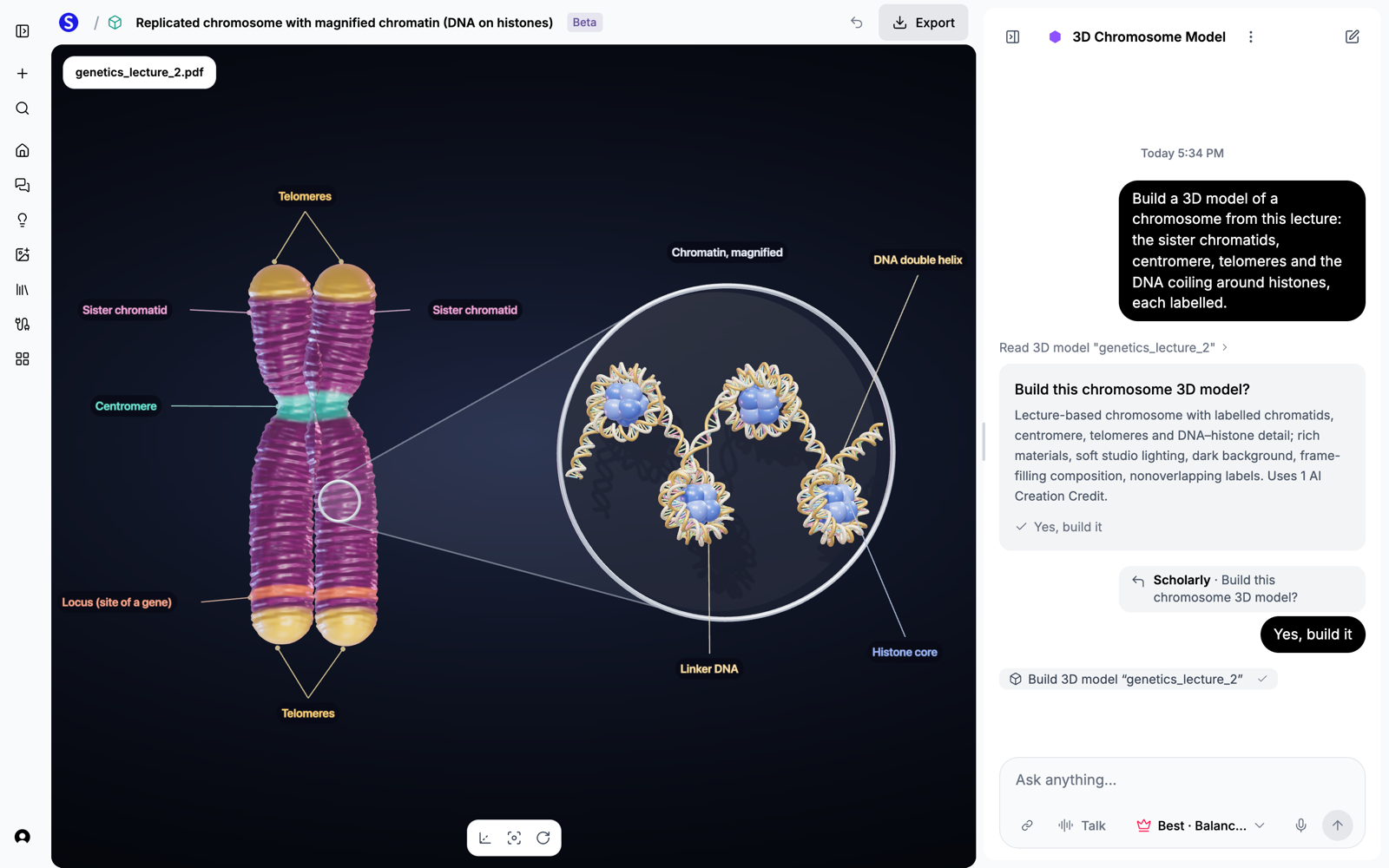Open the apps grid icon
The image size is (1389, 868).
[23, 358]
